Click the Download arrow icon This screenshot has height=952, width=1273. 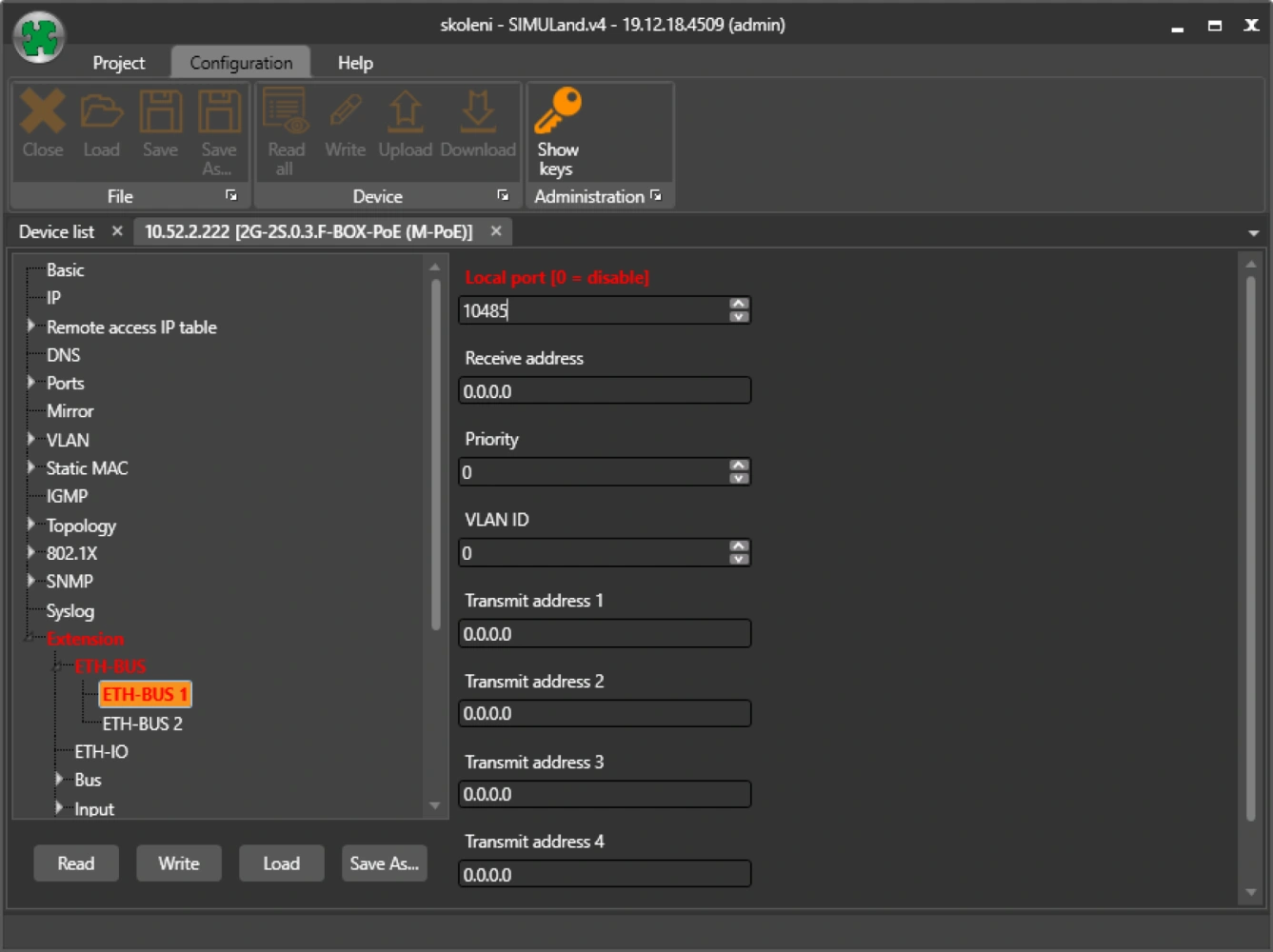point(477,112)
